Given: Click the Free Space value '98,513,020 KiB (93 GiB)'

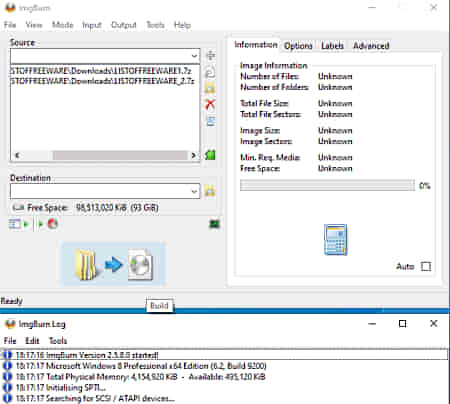Looking at the screenshot, I should point(117,208).
